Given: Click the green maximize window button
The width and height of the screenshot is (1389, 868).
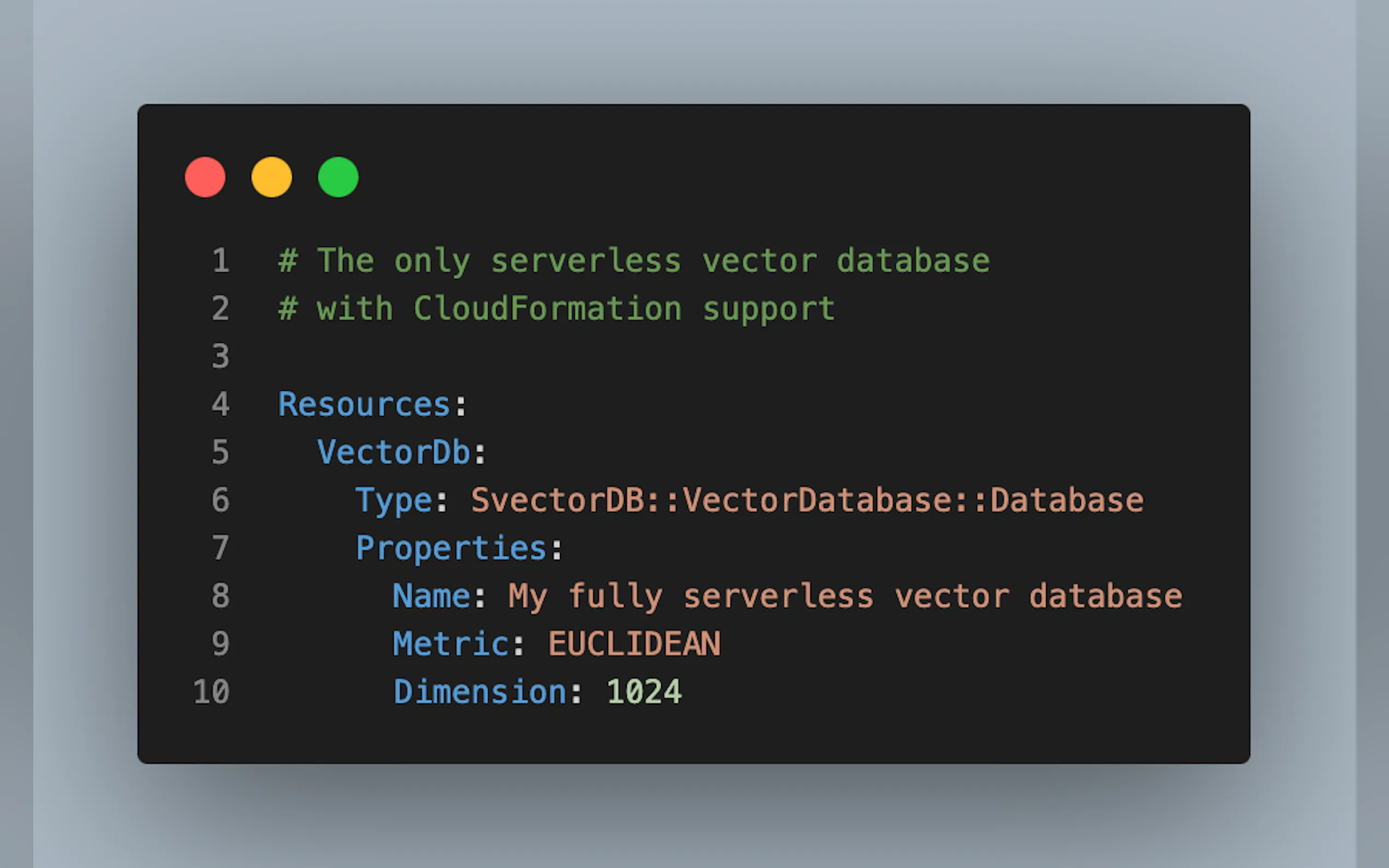Looking at the screenshot, I should [x=338, y=177].
